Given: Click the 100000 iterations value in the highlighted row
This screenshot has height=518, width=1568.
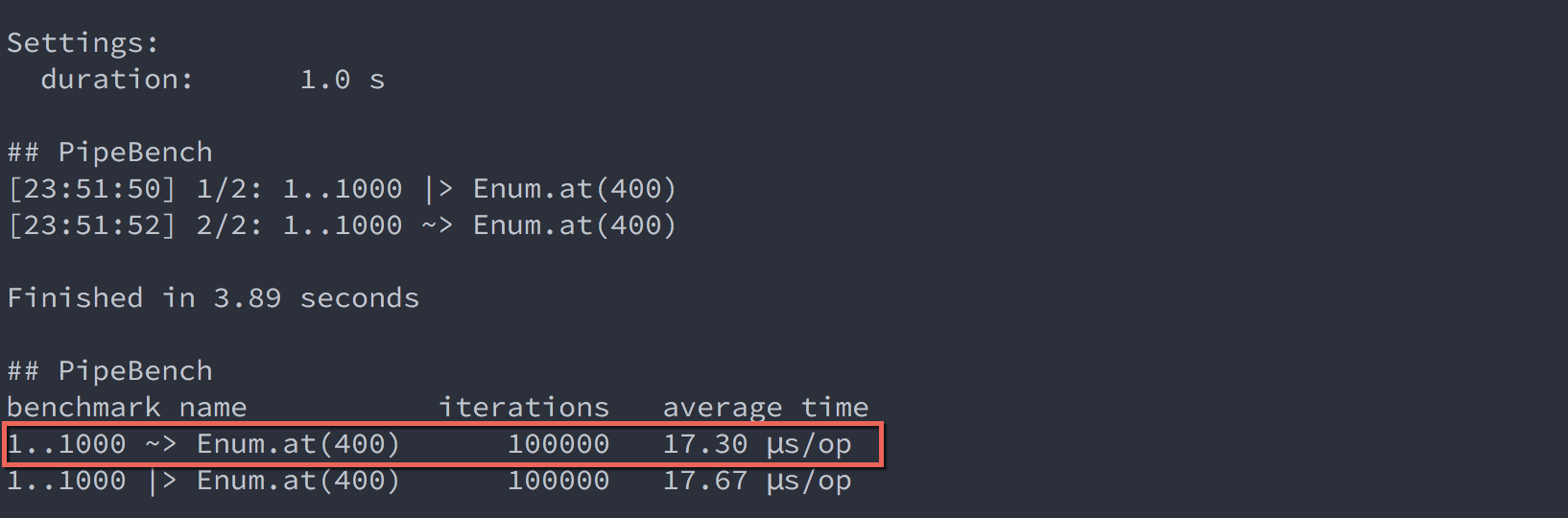Looking at the screenshot, I should pos(558,444).
